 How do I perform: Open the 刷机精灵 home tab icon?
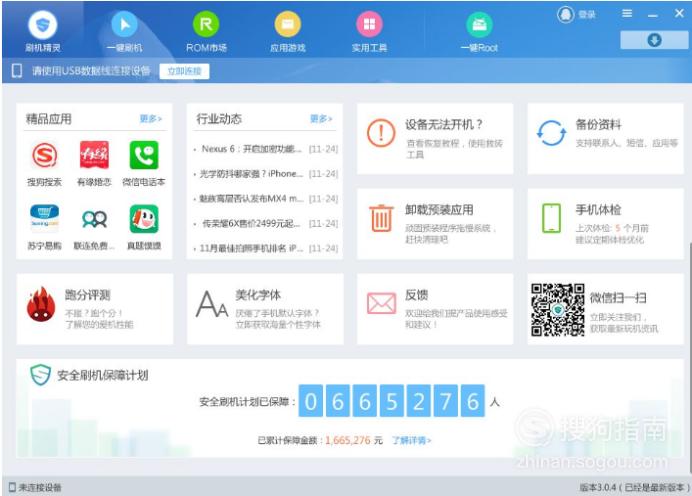coord(42,25)
